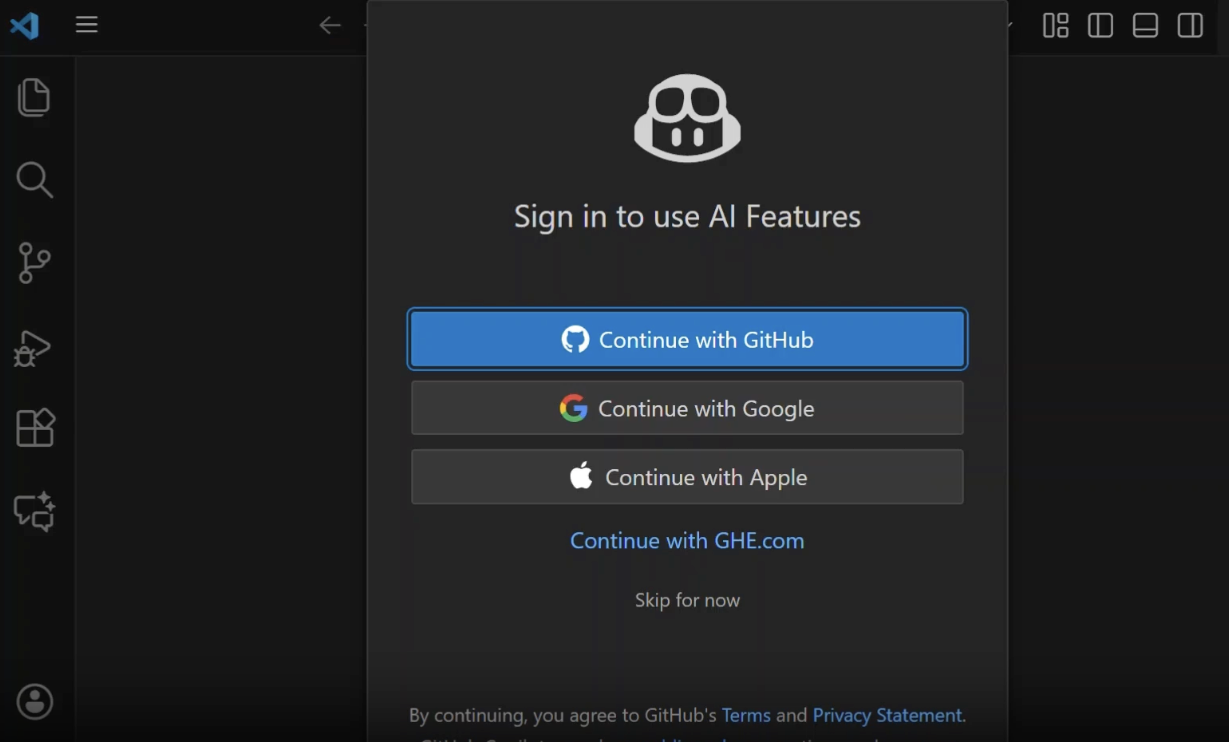The height and width of the screenshot is (742, 1229).
Task: Open the Extensions view
Action: click(x=35, y=427)
